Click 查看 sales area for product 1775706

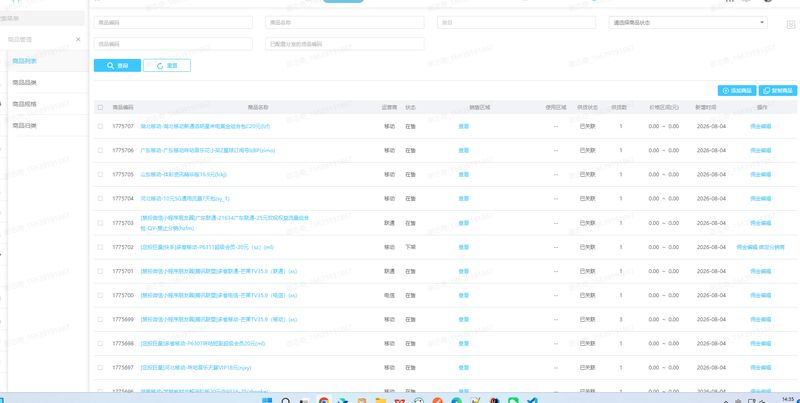click(463, 150)
